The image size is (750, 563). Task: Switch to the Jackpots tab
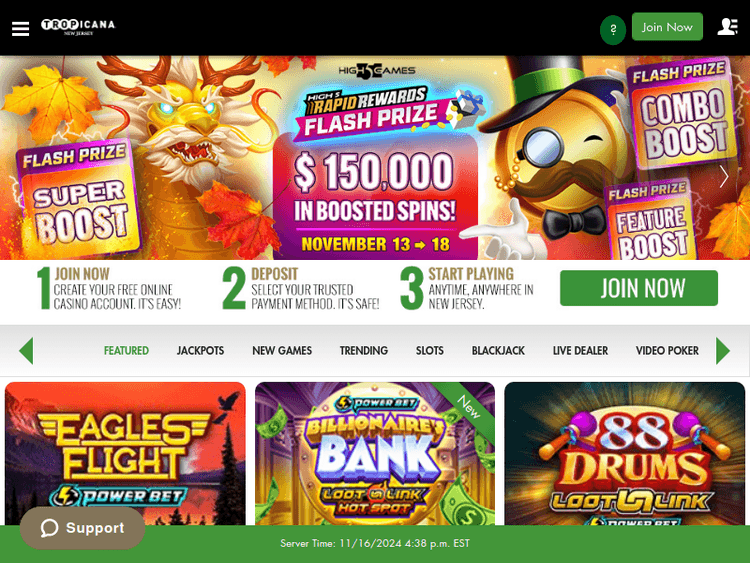click(200, 351)
